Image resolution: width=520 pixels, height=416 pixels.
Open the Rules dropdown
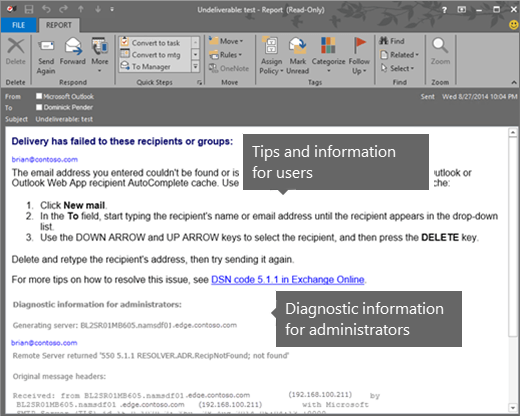(x=226, y=55)
